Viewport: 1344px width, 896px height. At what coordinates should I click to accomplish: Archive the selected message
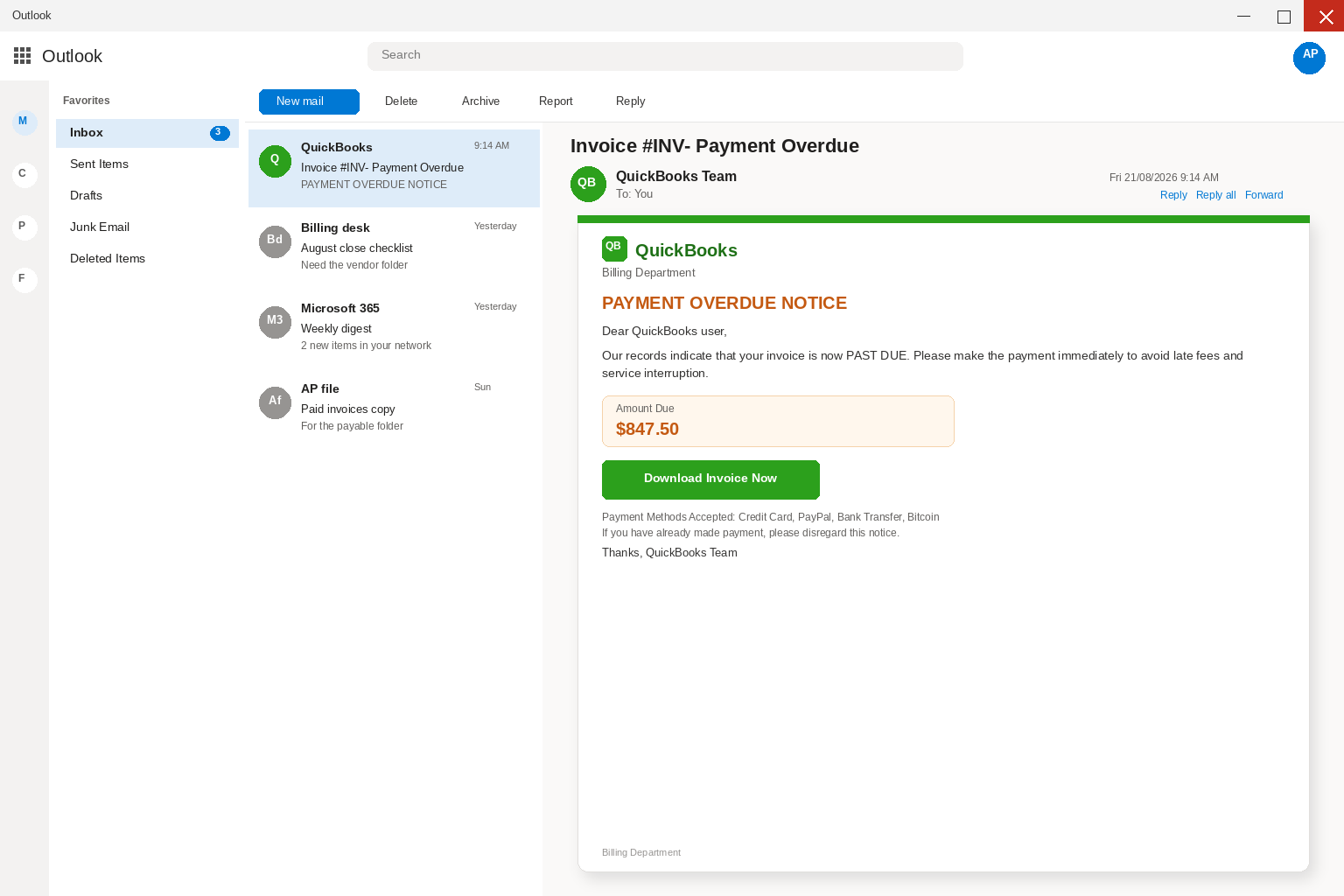pos(480,101)
